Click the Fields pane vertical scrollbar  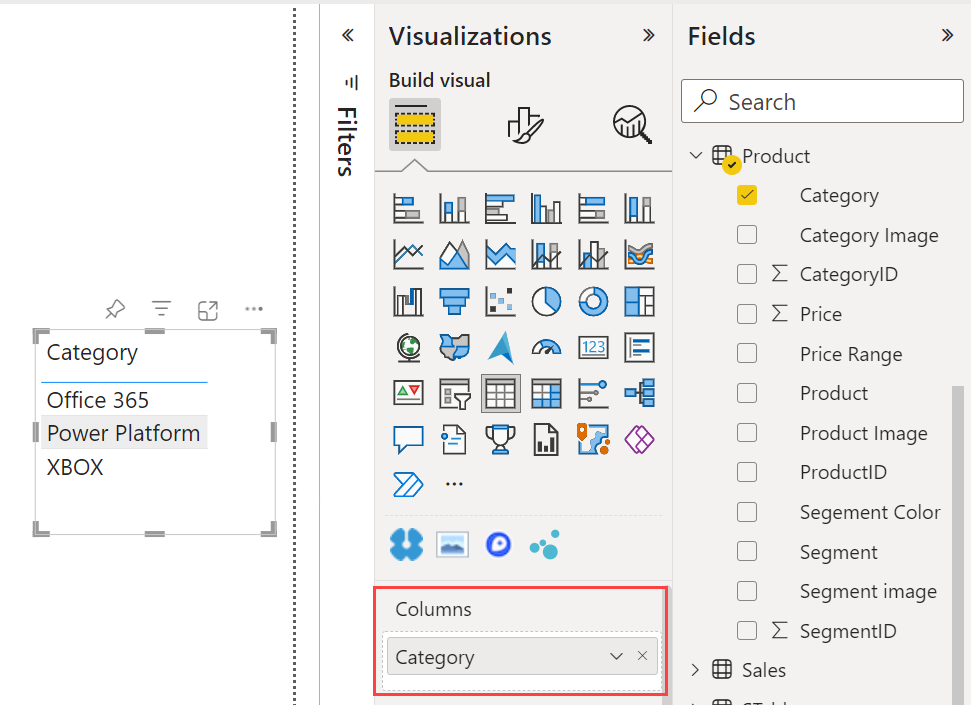click(958, 545)
